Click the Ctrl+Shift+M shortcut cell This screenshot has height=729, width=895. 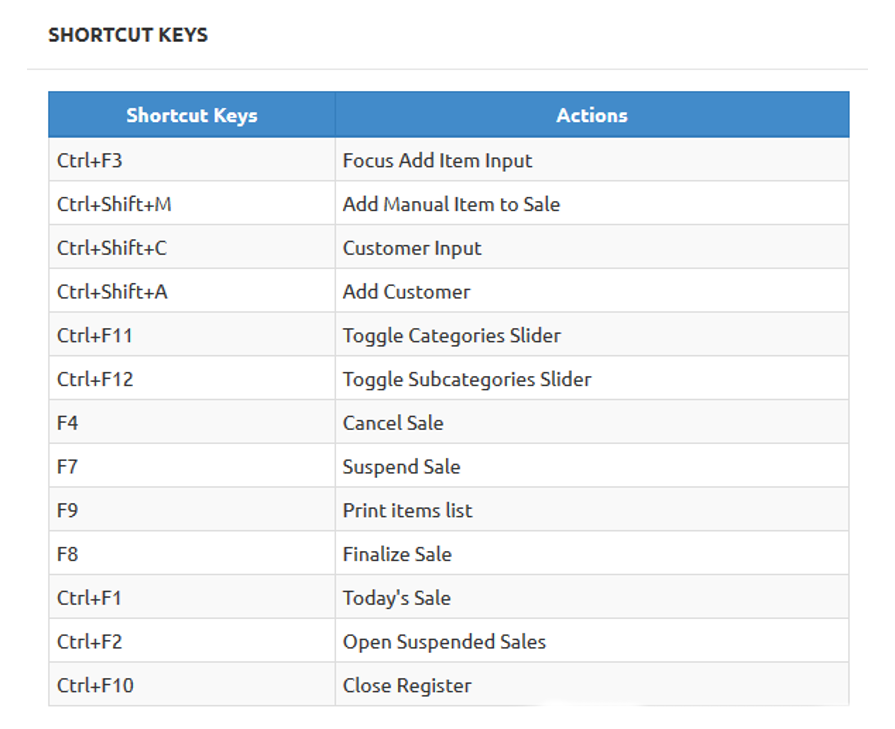point(114,204)
